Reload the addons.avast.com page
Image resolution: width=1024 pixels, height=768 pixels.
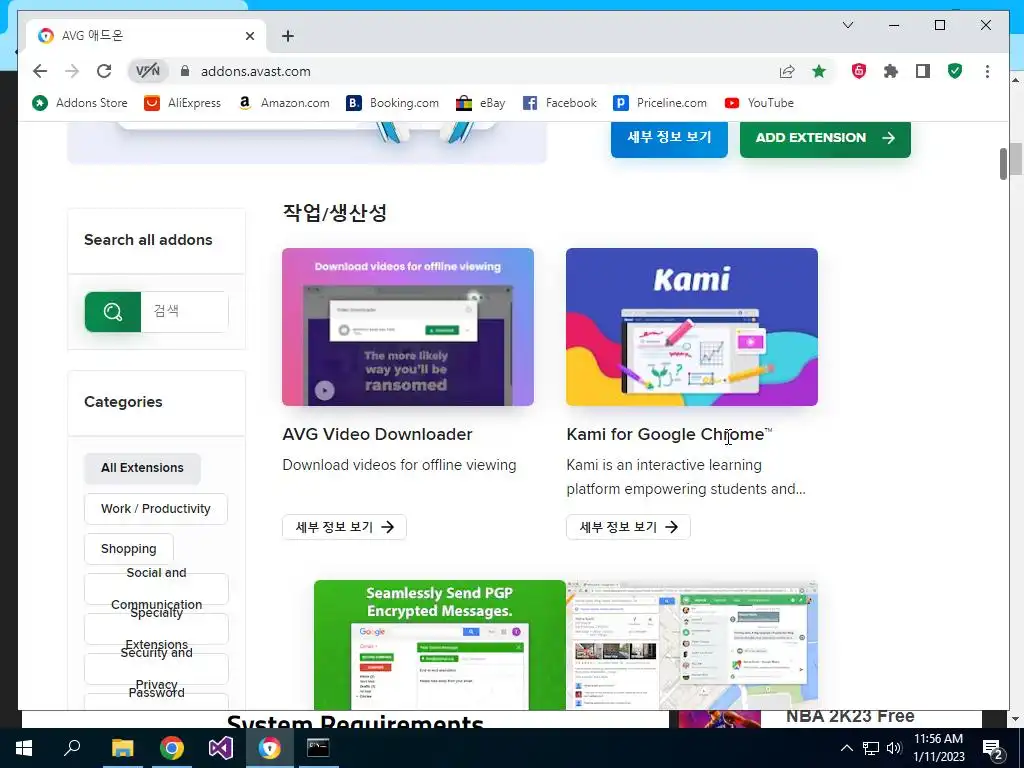click(x=104, y=71)
